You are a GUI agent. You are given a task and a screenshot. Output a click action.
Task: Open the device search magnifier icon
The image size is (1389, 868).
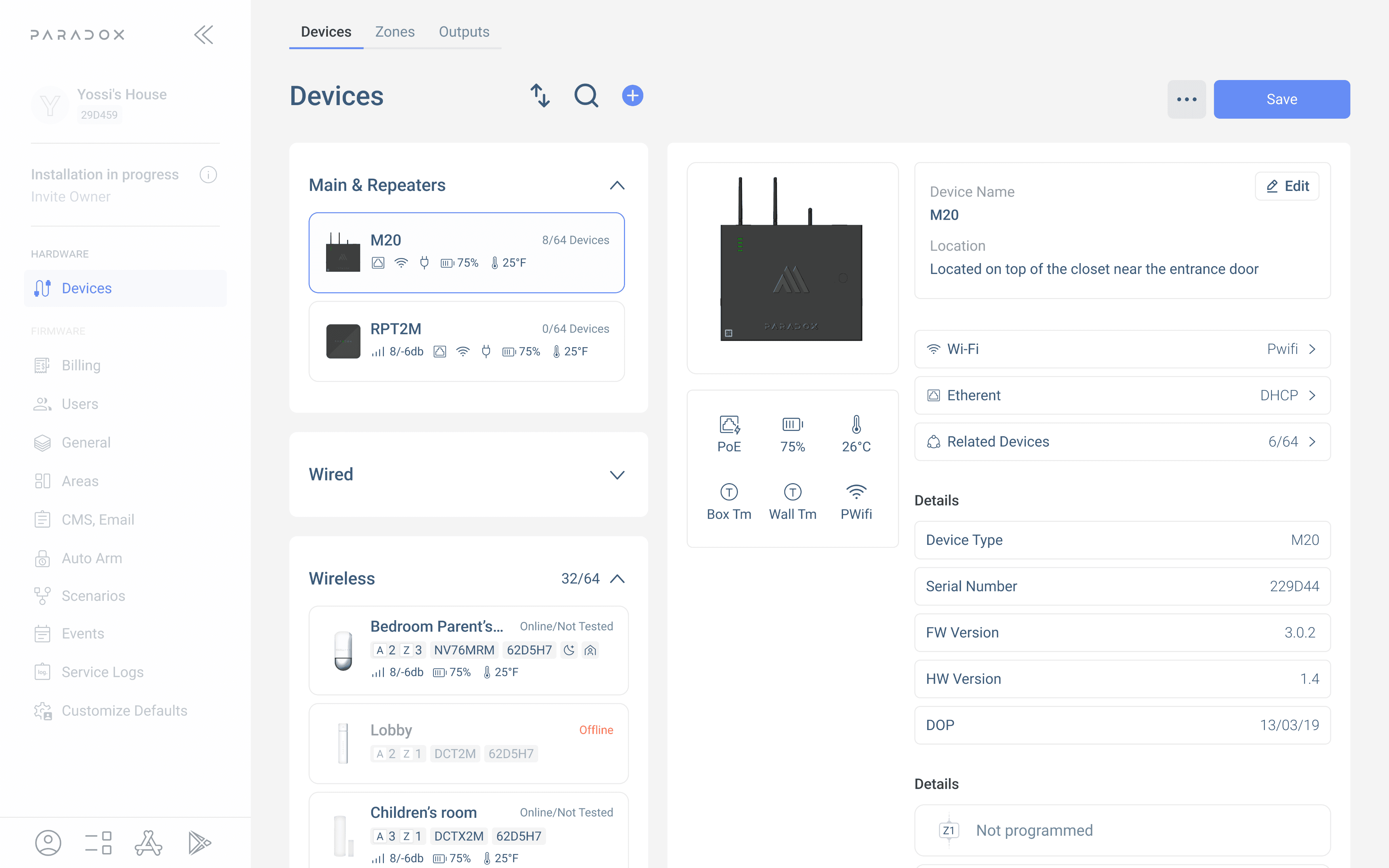click(586, 96)
